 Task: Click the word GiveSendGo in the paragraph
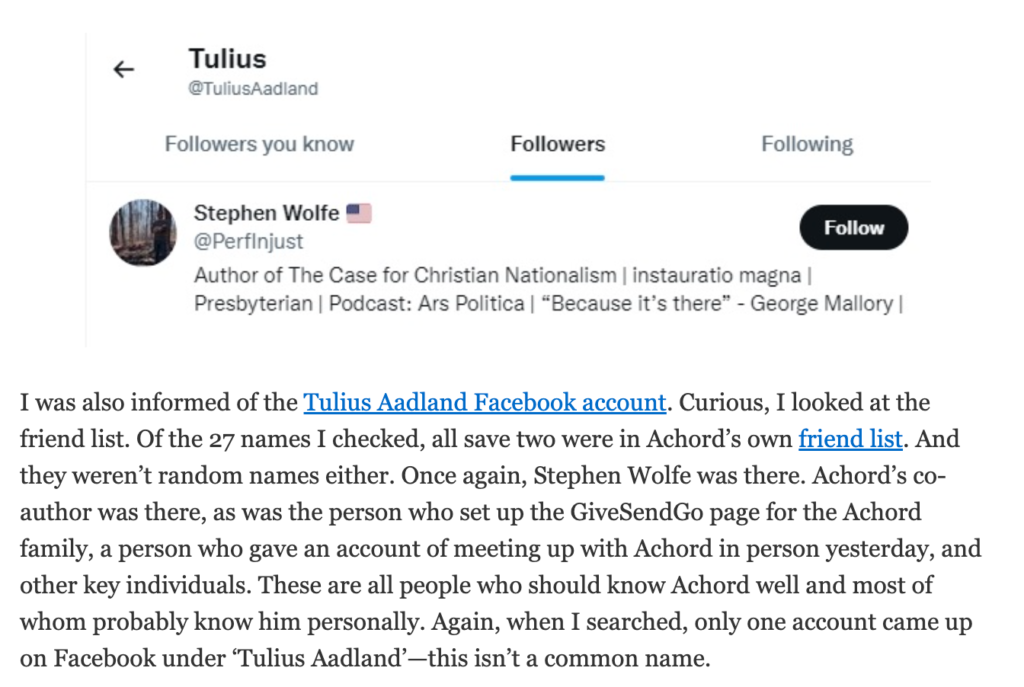[637, 512]
